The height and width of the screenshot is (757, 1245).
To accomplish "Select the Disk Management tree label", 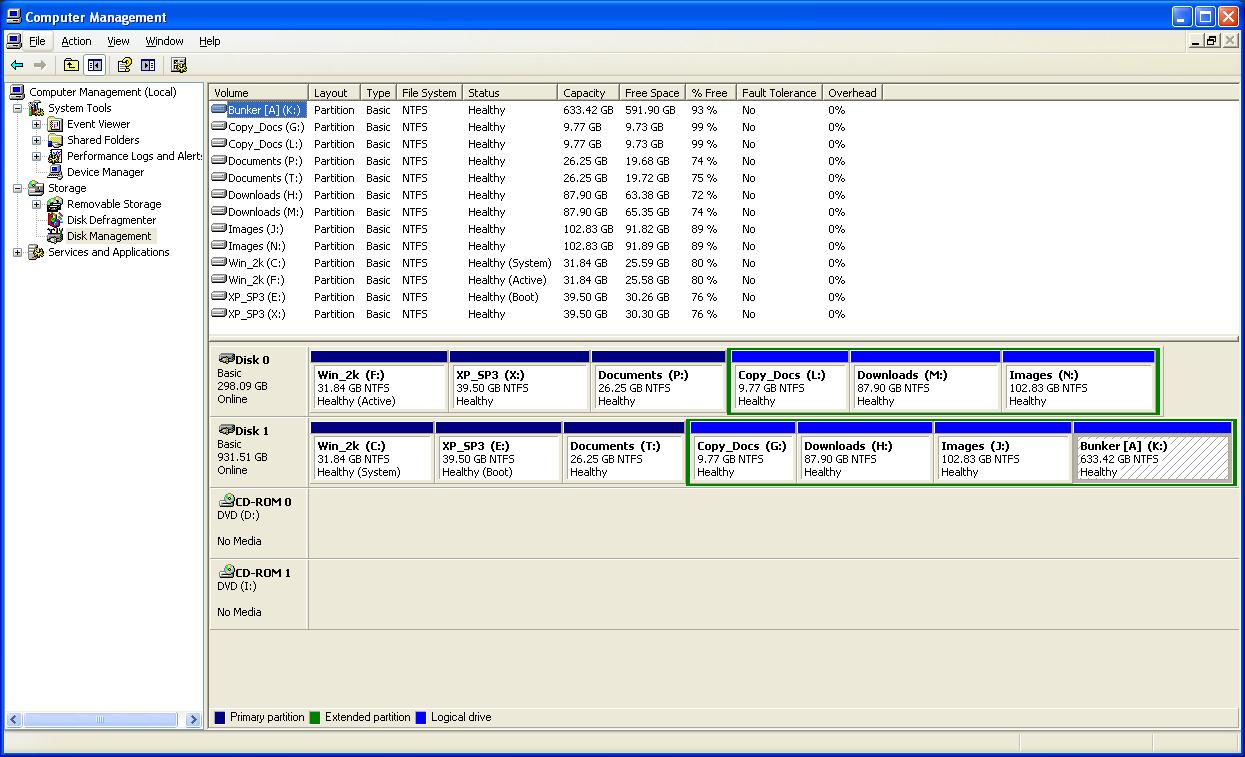I will (x=109, y=236).
